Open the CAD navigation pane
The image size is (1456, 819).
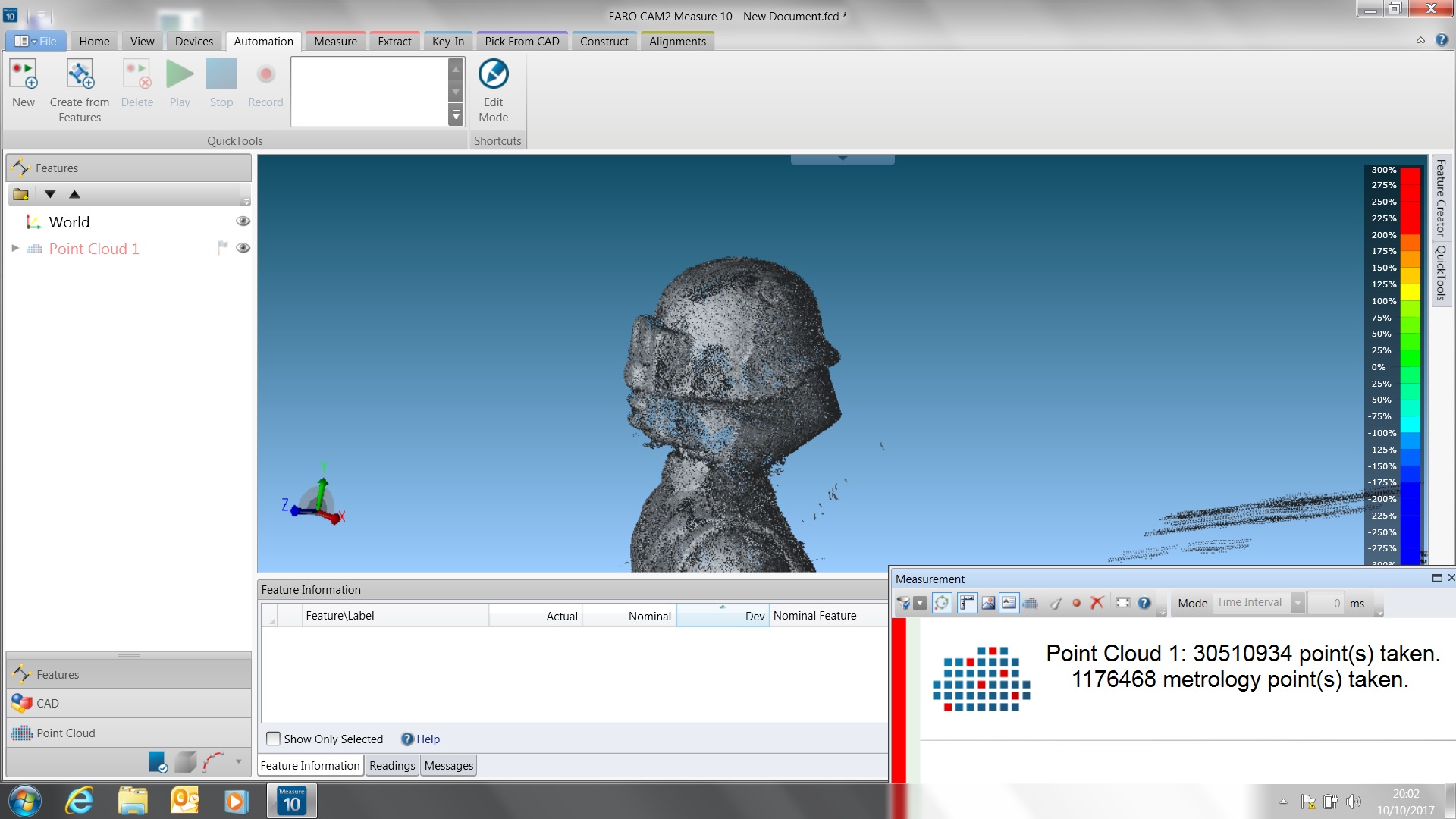tap(129, 704)
